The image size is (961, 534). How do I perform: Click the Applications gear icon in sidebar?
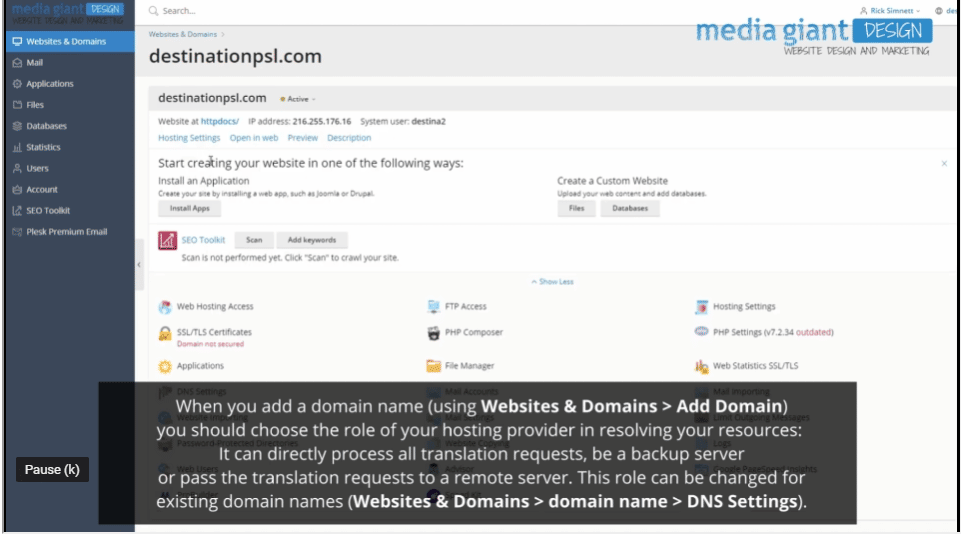coord(17,83)
